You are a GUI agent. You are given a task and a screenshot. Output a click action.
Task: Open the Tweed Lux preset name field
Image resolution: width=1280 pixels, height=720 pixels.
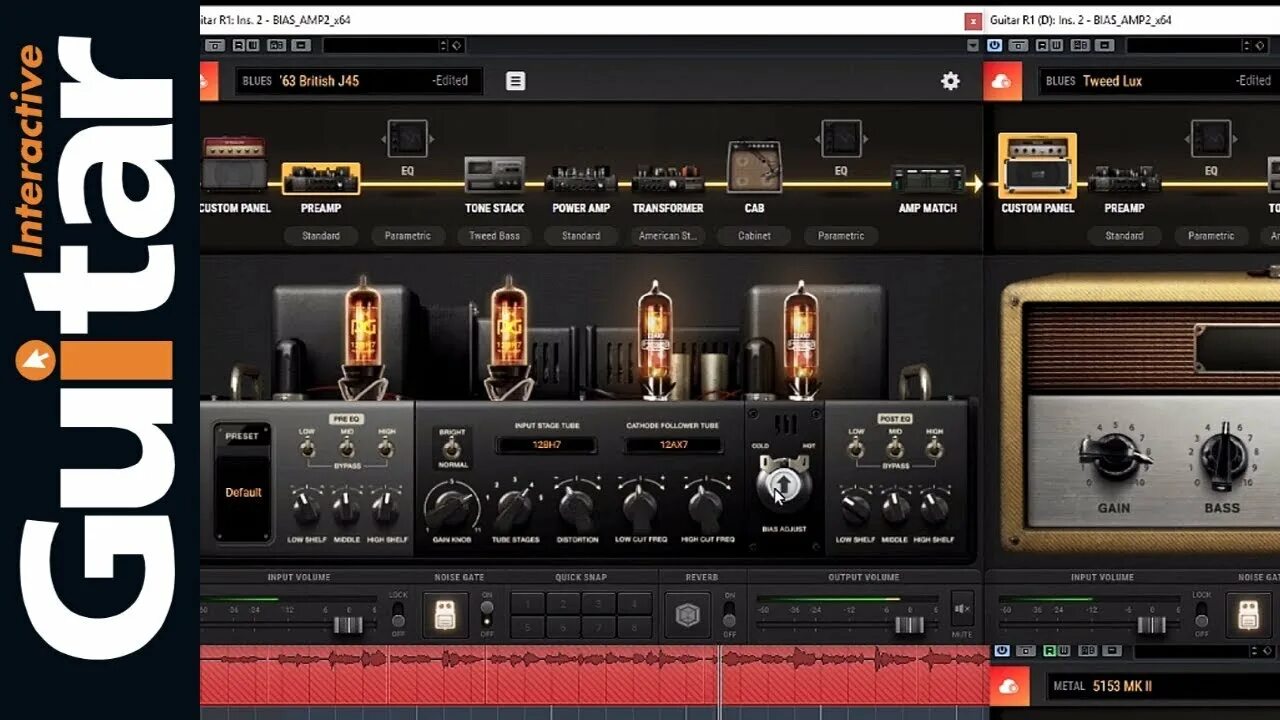(1158, 81)
